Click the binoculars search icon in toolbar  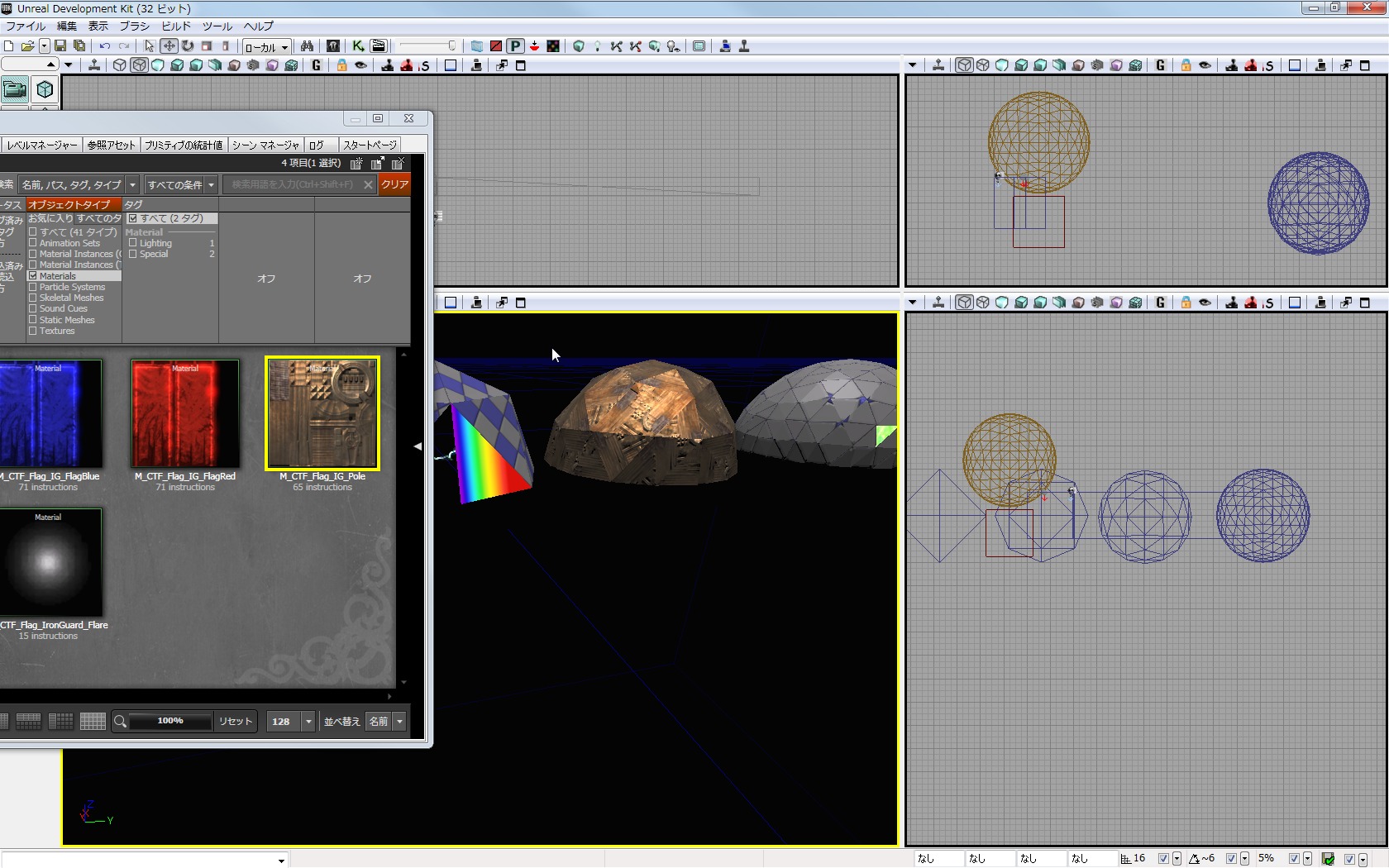[x=307, y=46]
